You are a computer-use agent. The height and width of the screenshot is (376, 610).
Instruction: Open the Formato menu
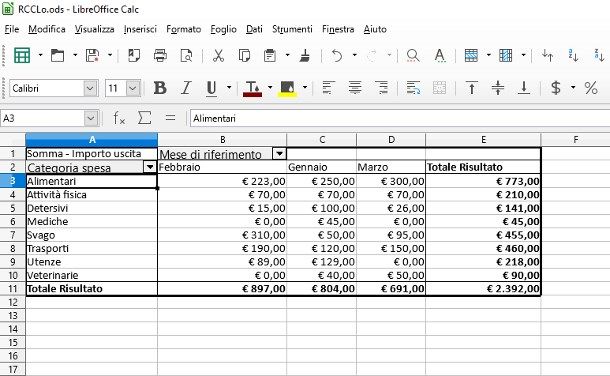tap(184, 29)
